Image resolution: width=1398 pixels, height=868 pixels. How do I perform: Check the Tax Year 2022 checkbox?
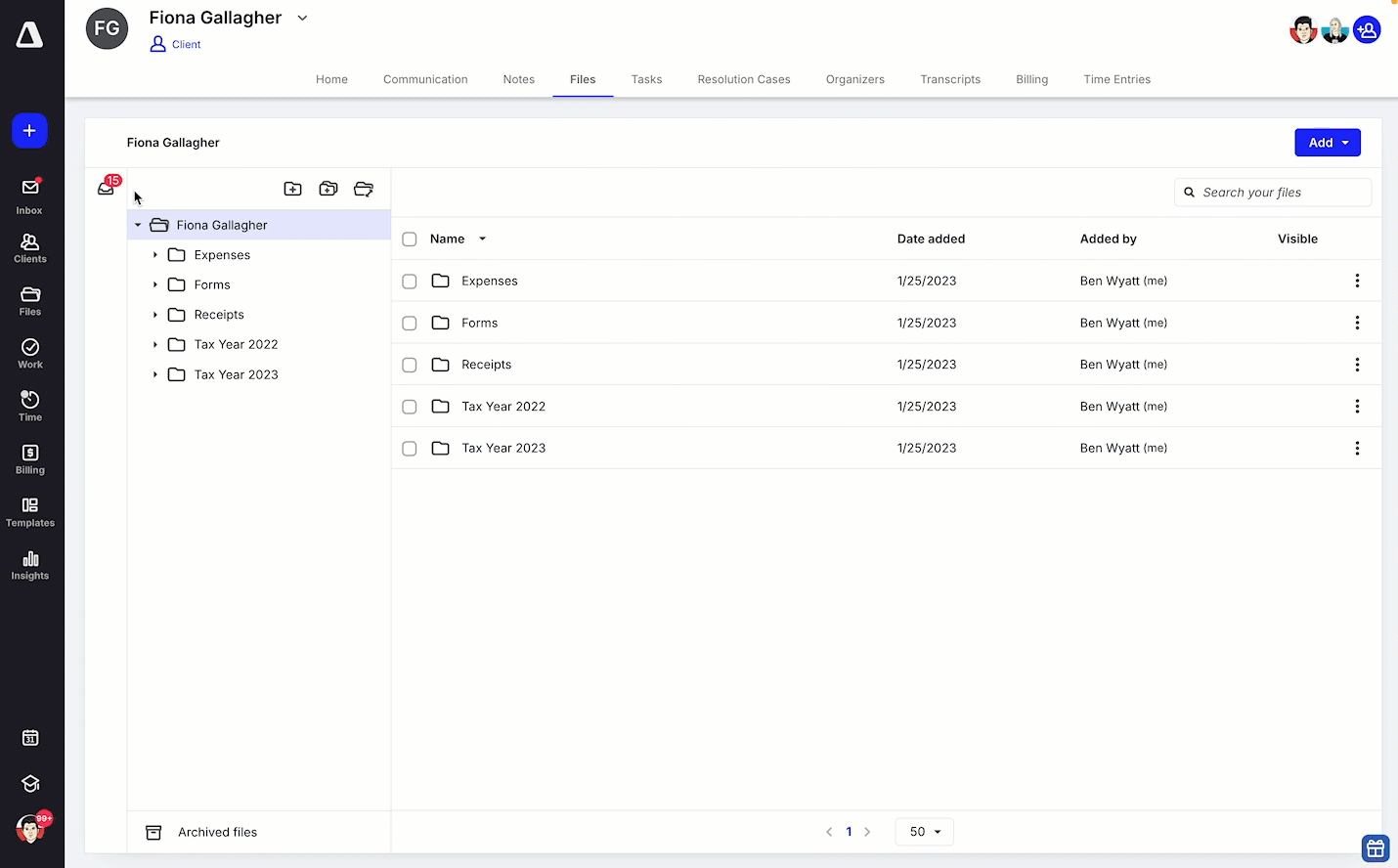(x=410, y=407)
